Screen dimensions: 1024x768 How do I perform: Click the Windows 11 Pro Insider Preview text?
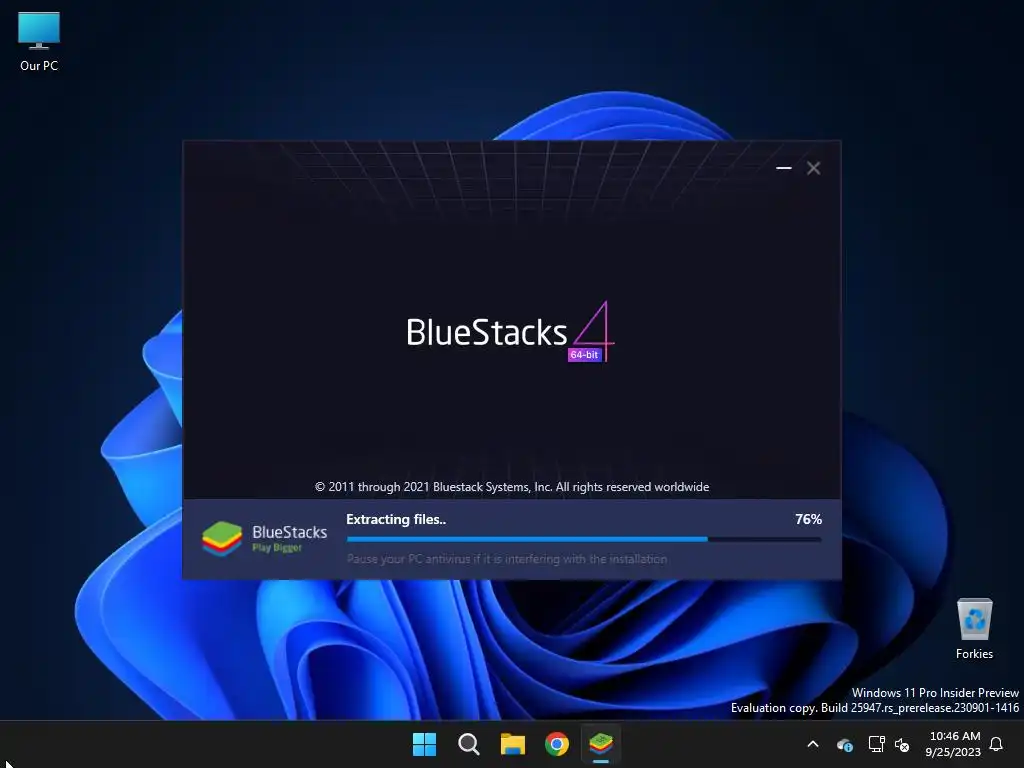pos(935,692)
